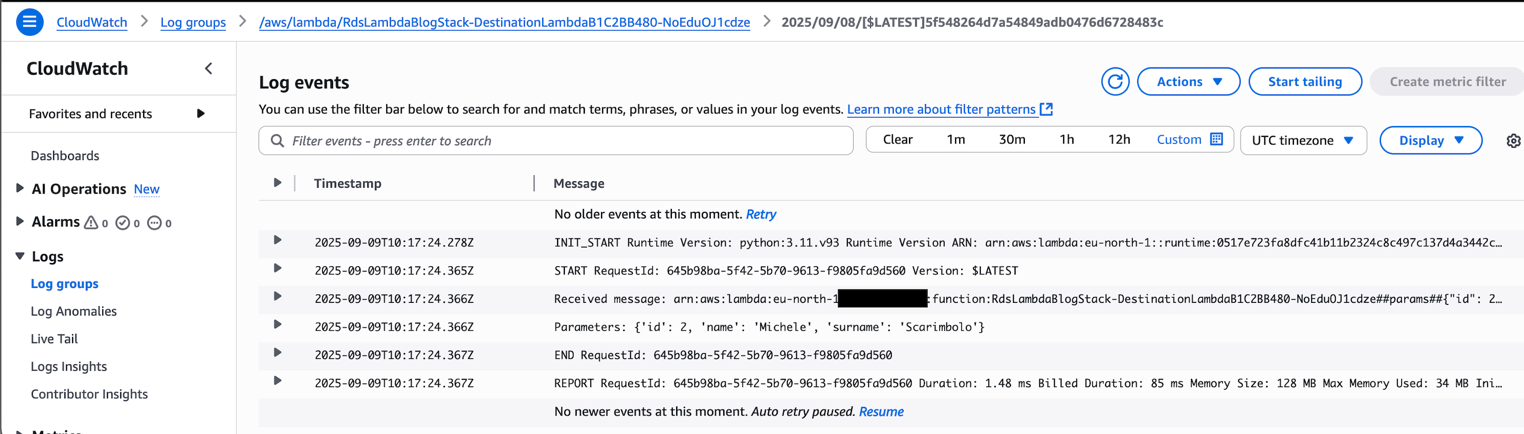Screen dimensions: 1524x434
Task: Select the 1h time range
Action: click(x=1067, y=140)
